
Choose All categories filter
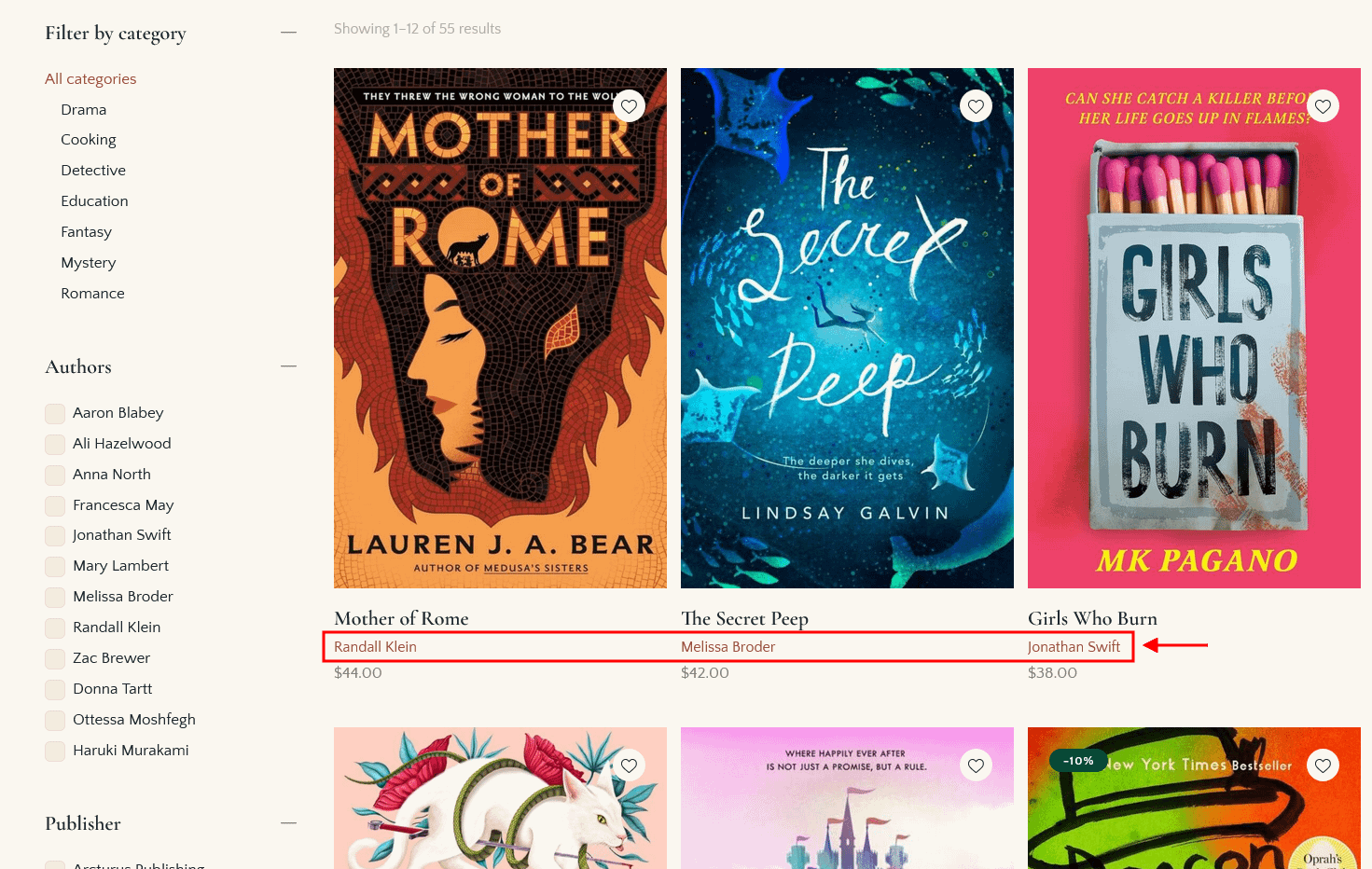tap(90, 79)
